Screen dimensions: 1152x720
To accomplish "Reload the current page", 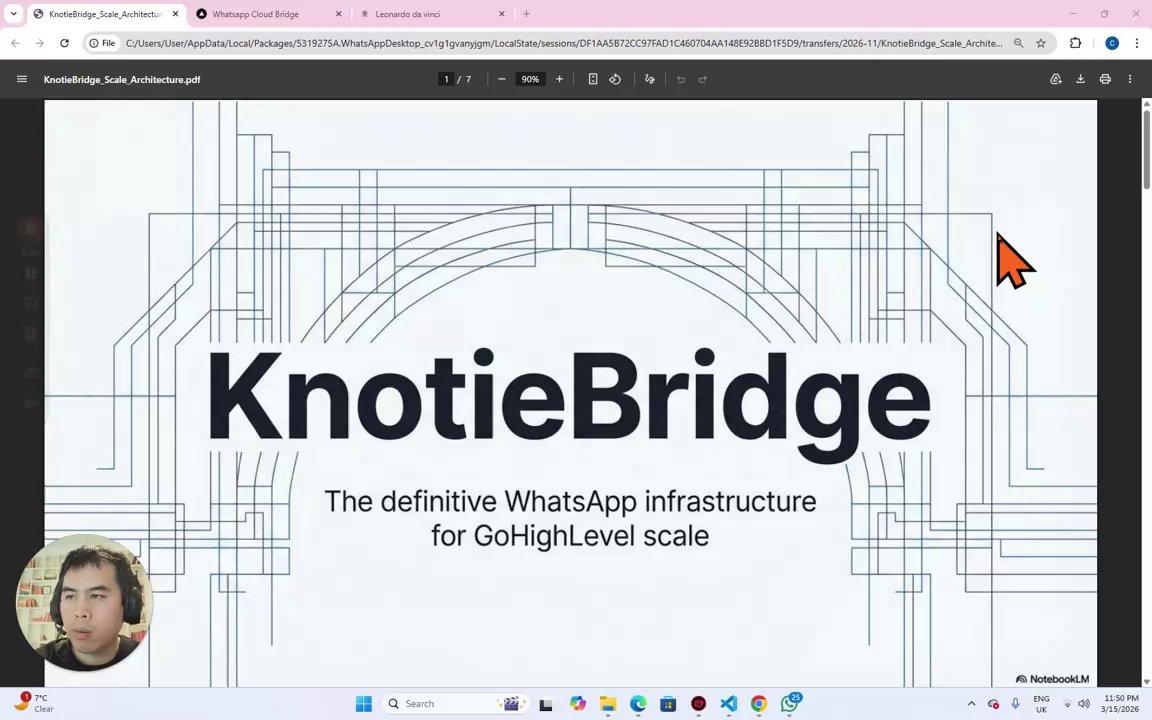I will (x=65, y=43).
